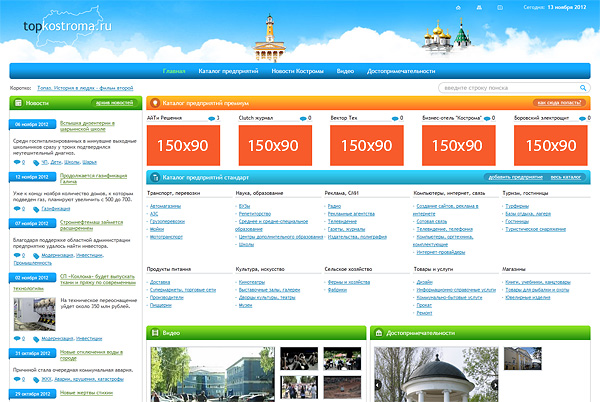Open the Каталог предприятий menu item

click(228, 71)
